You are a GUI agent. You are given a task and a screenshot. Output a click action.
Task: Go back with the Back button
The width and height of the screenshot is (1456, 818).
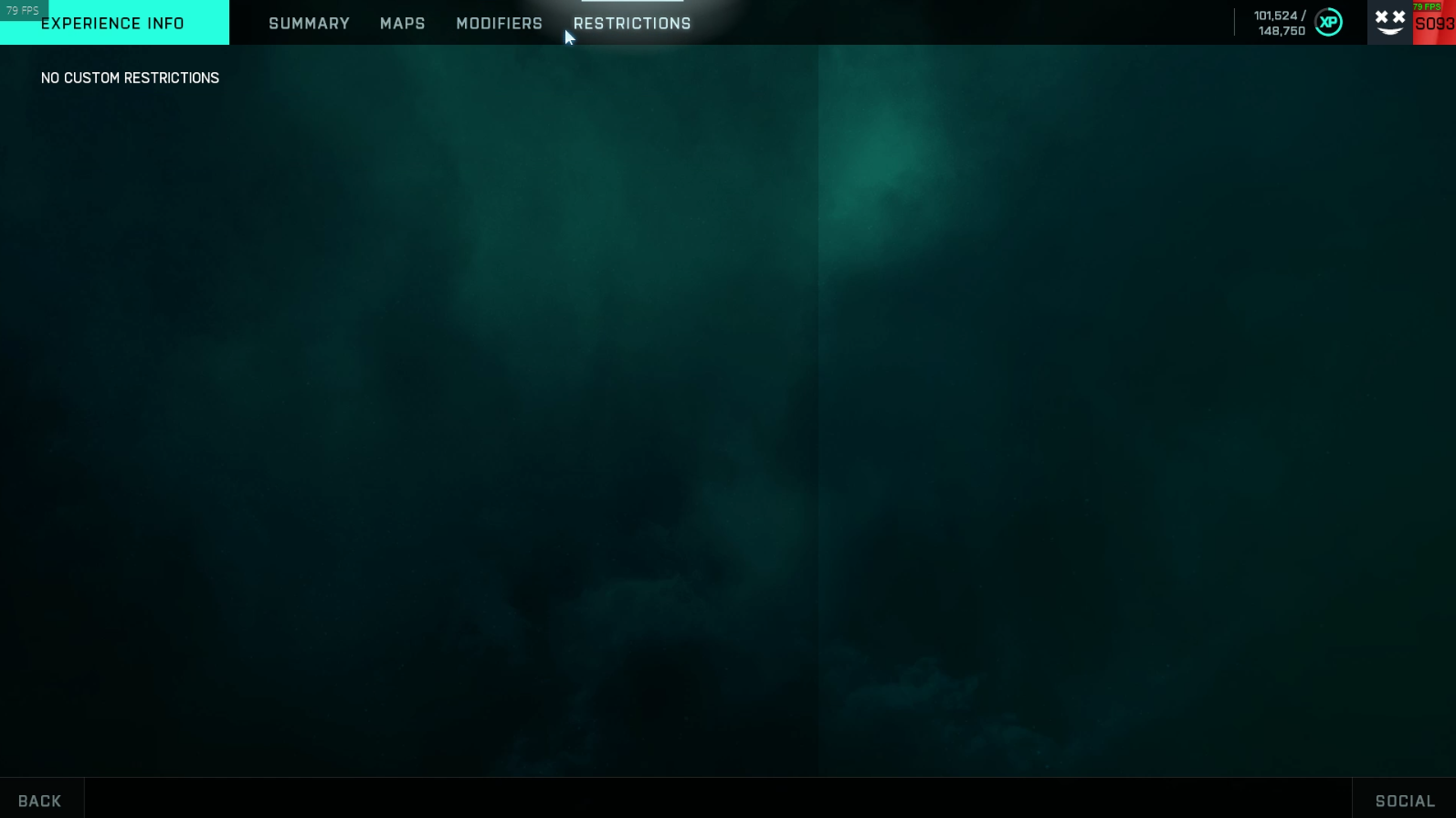[41, 799]
